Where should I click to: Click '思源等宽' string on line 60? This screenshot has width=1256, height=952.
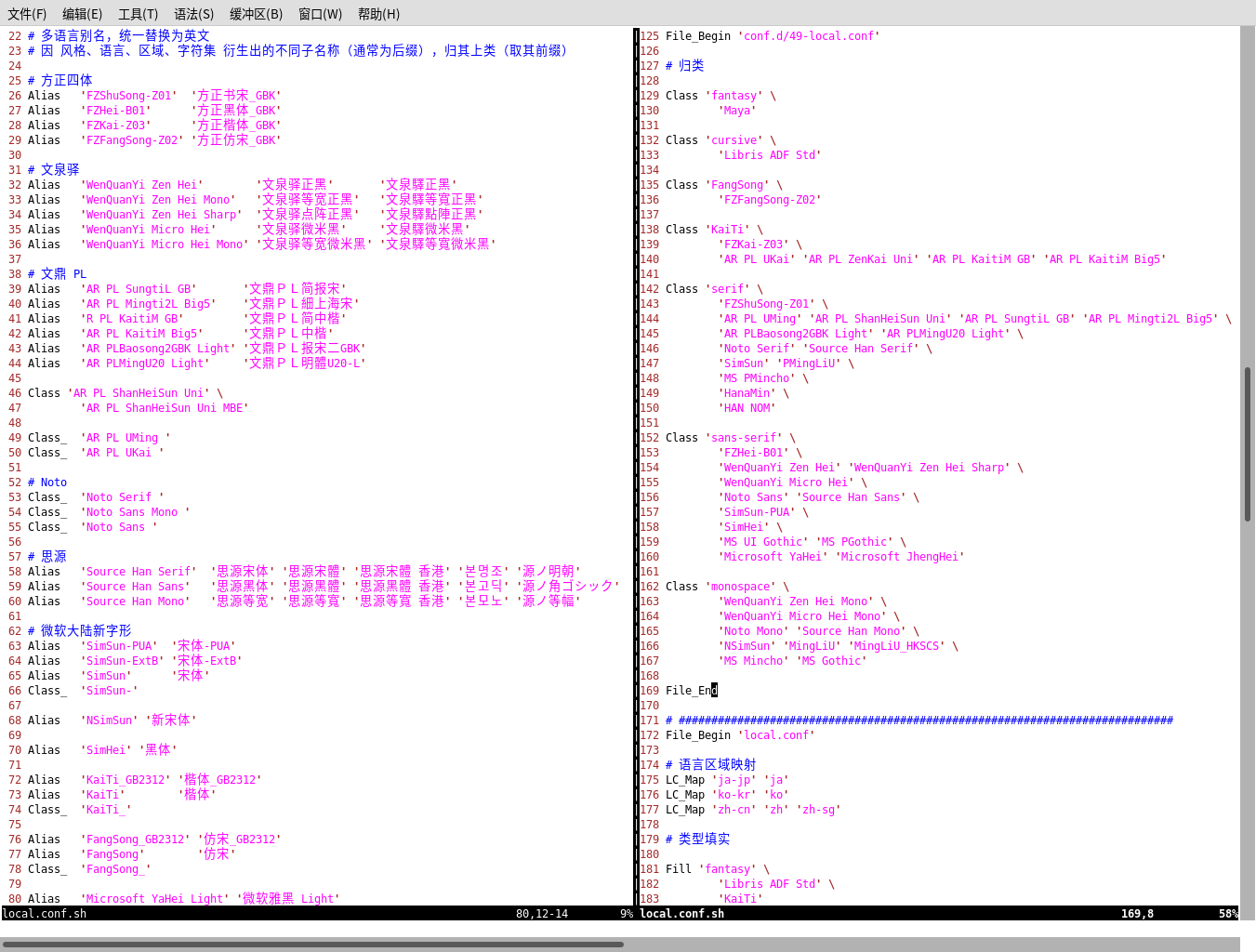243,602
